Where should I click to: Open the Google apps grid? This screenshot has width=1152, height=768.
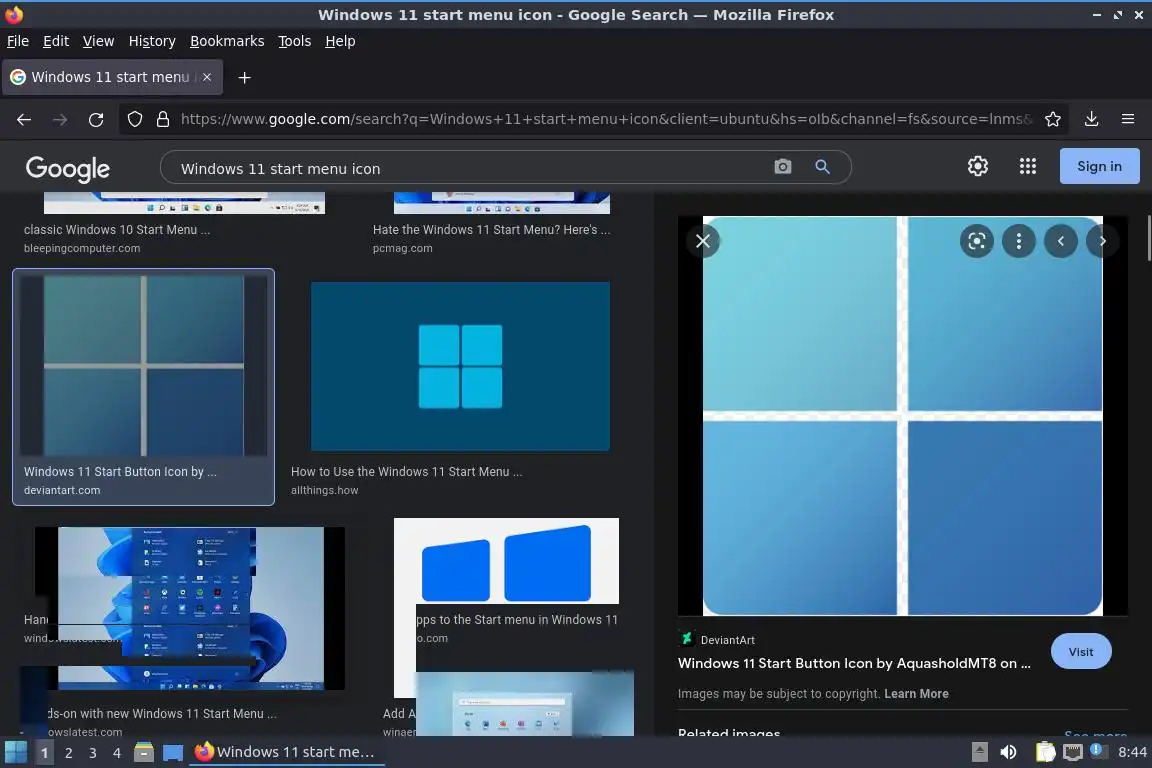coord(1027,166)
